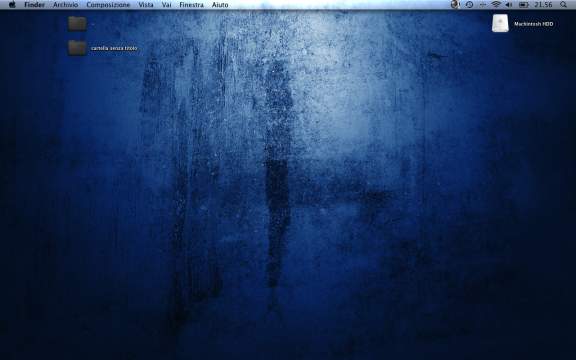Open the Time Machine menu bar icon
The height and width of the screenshot is (360, 576).
469,5
